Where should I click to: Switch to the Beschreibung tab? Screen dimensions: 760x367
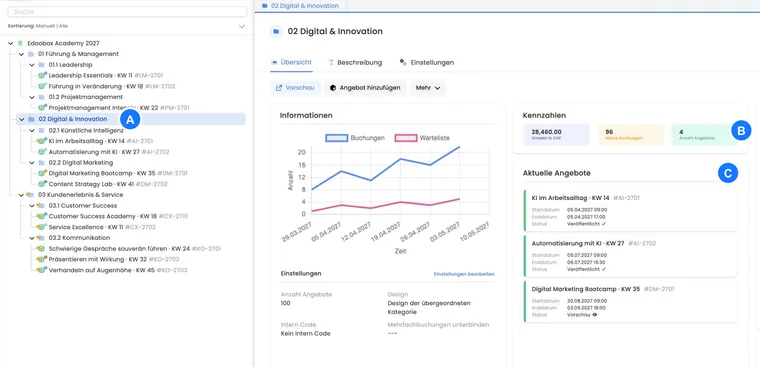(x=355, y=63)
